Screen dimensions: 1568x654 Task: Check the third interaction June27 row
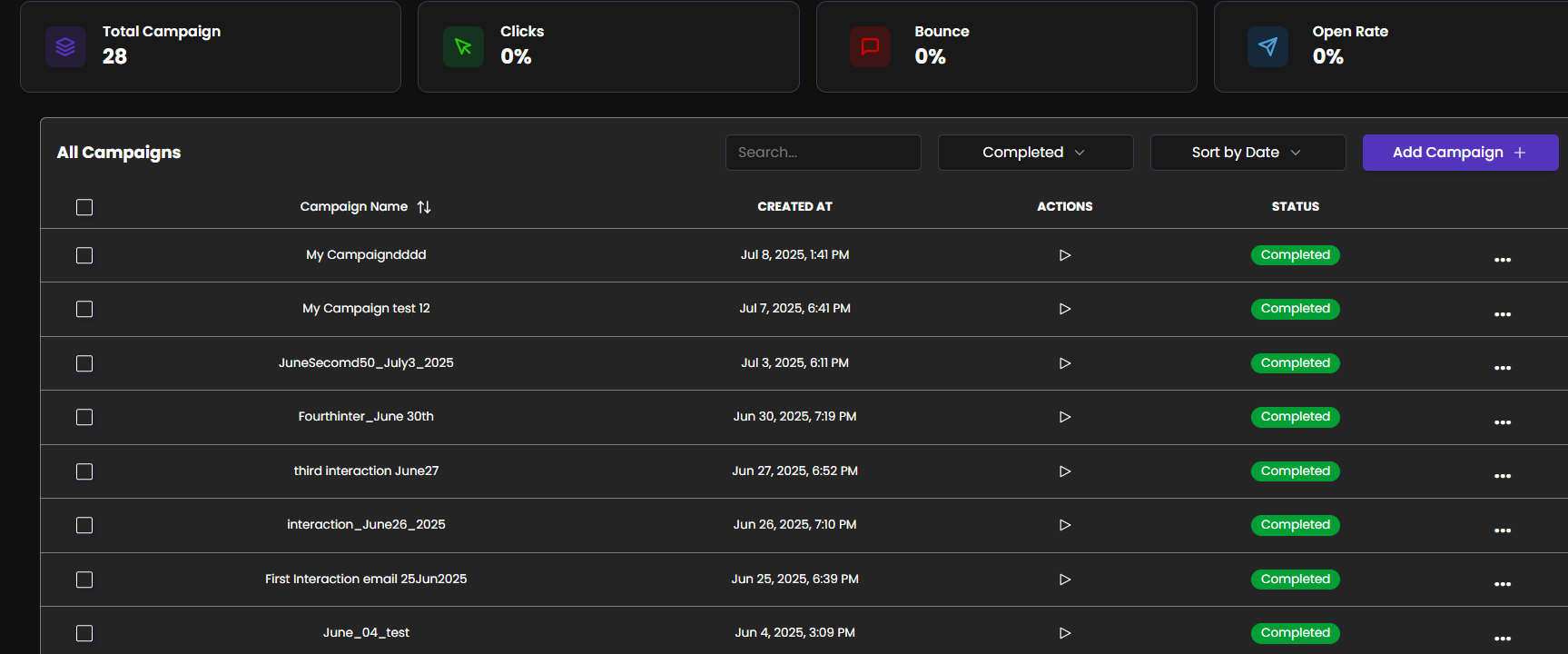click(x=84, y=471)
